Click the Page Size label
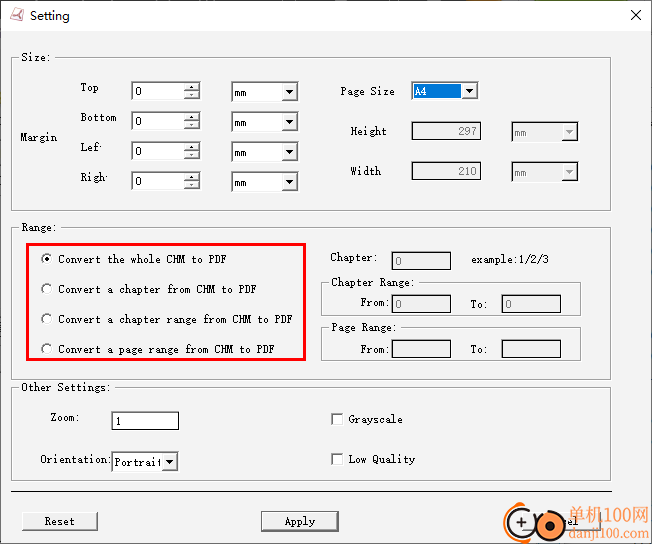 point(368,91)
